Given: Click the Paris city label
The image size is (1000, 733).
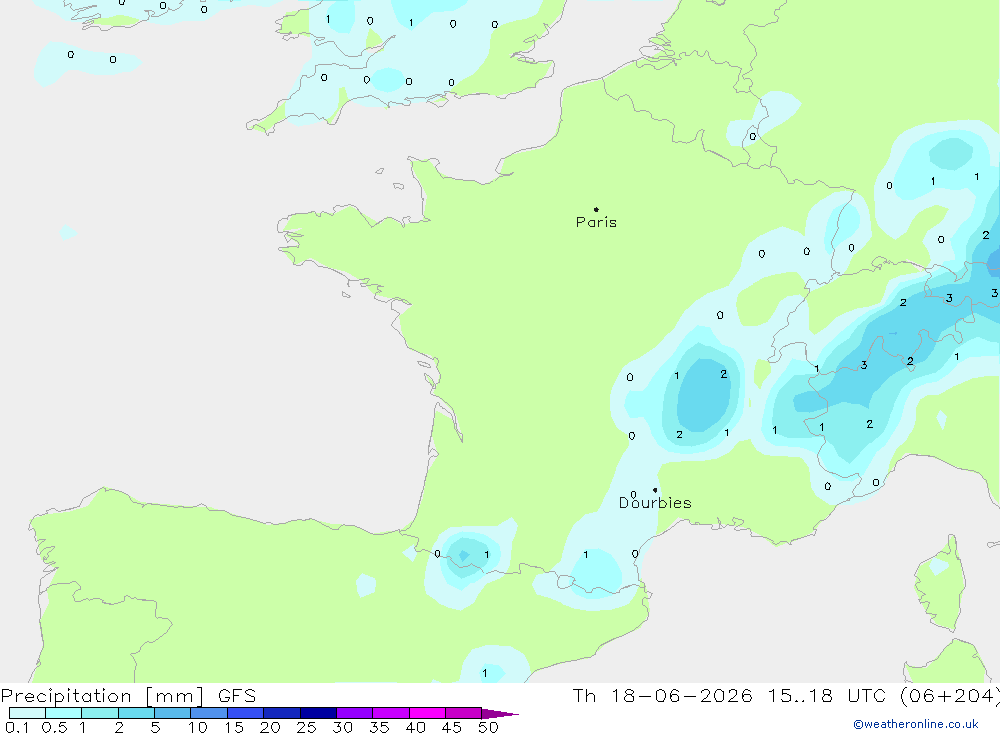Looking at the screenshot, I should tap(596, 222).
